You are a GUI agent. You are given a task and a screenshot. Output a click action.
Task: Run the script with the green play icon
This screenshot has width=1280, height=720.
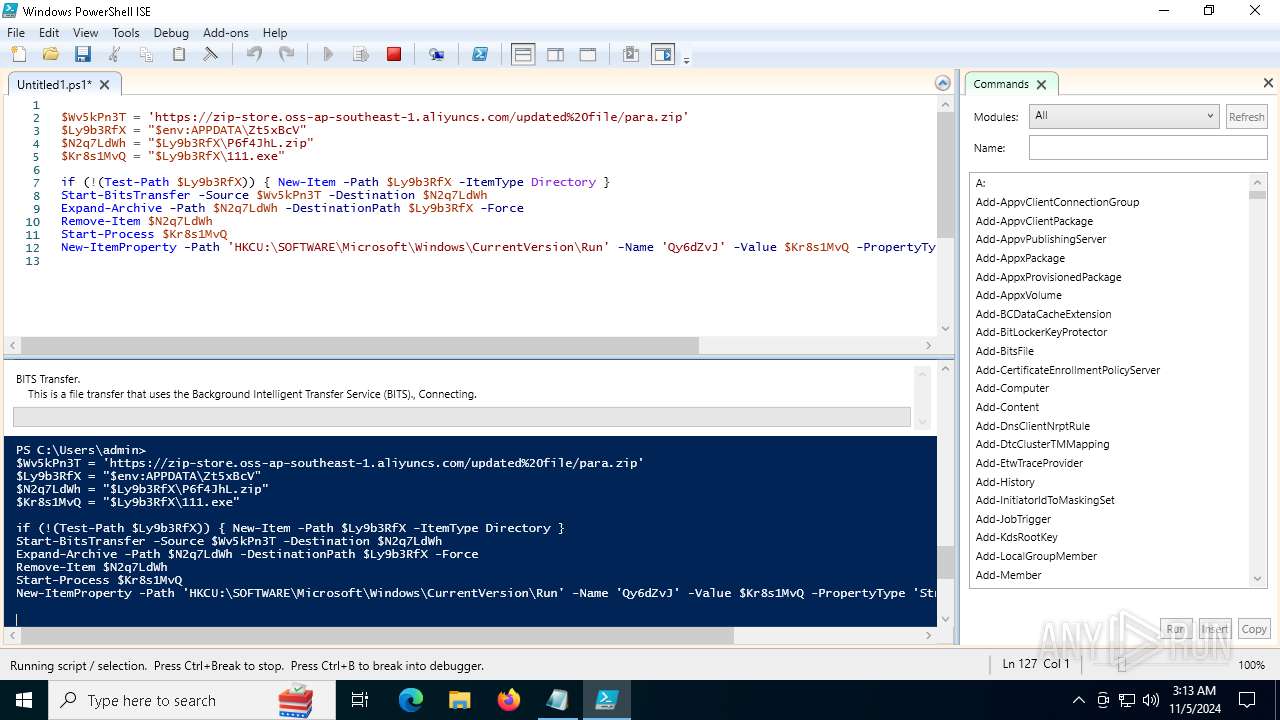coord(328,54)
